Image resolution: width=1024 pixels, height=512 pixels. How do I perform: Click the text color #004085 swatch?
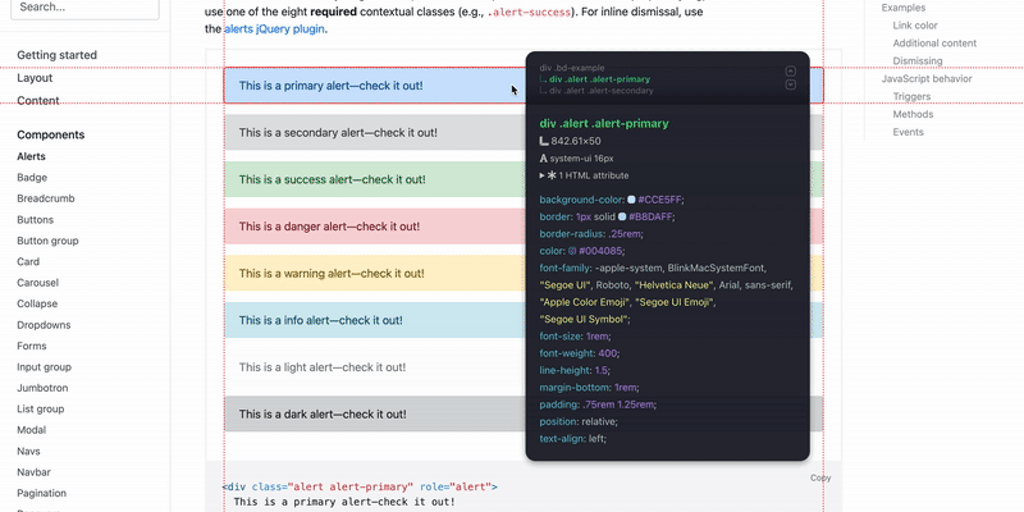[x=572, y=251]
